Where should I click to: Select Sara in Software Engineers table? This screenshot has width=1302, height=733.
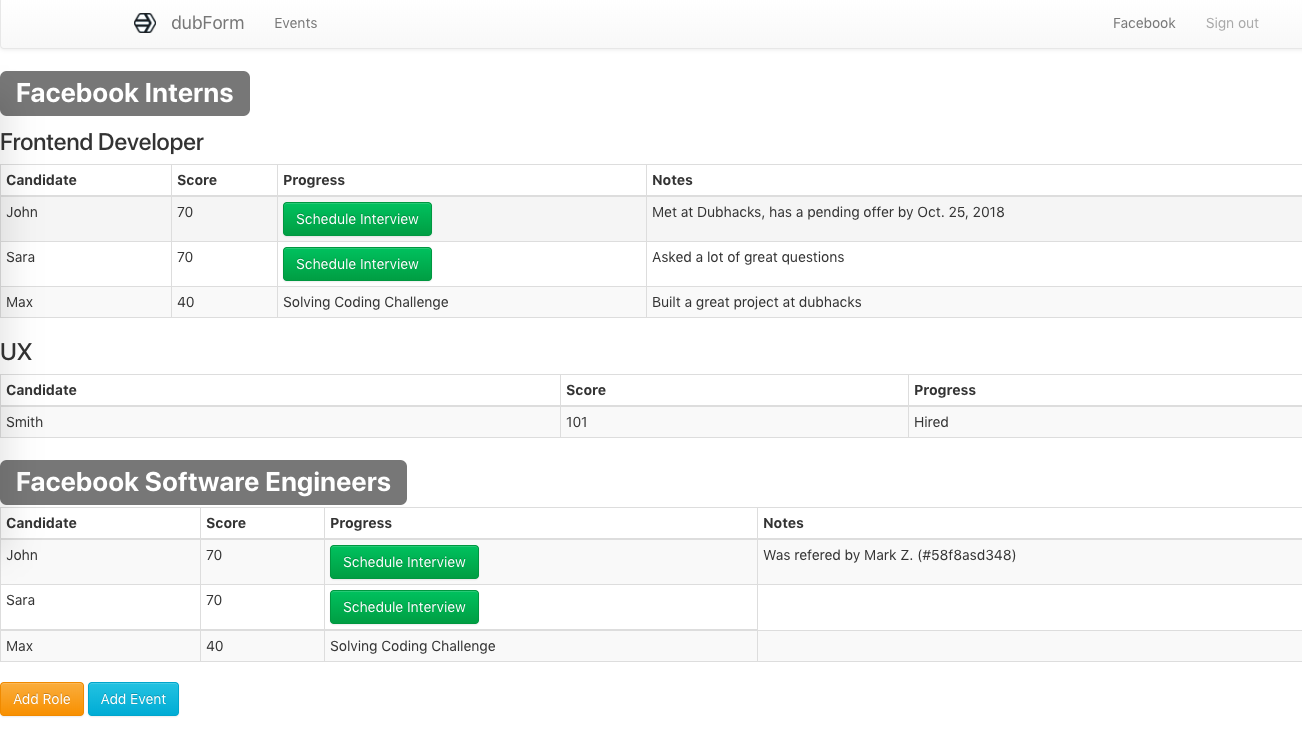pos(20,600)
